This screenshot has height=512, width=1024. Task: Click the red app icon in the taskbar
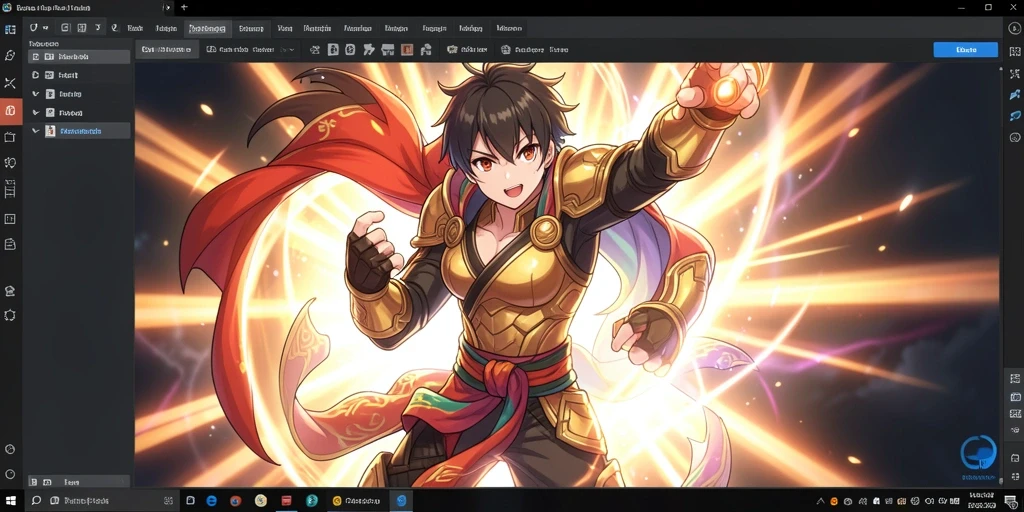pyautogui.click(x=286, y=501)
